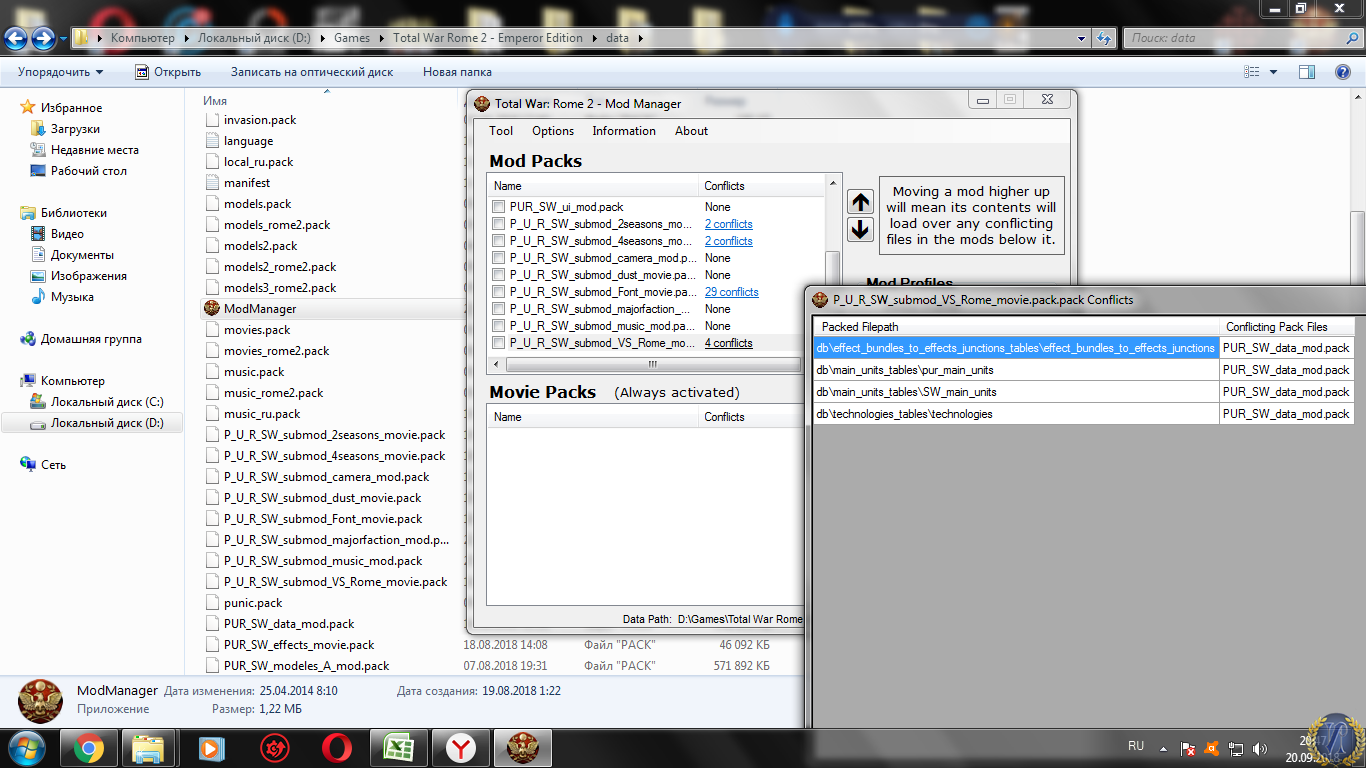1366x768 pixels.
Task: Enable the P_U_R_SW_submod_camera_mod checkbox
Action: point(498,258)
